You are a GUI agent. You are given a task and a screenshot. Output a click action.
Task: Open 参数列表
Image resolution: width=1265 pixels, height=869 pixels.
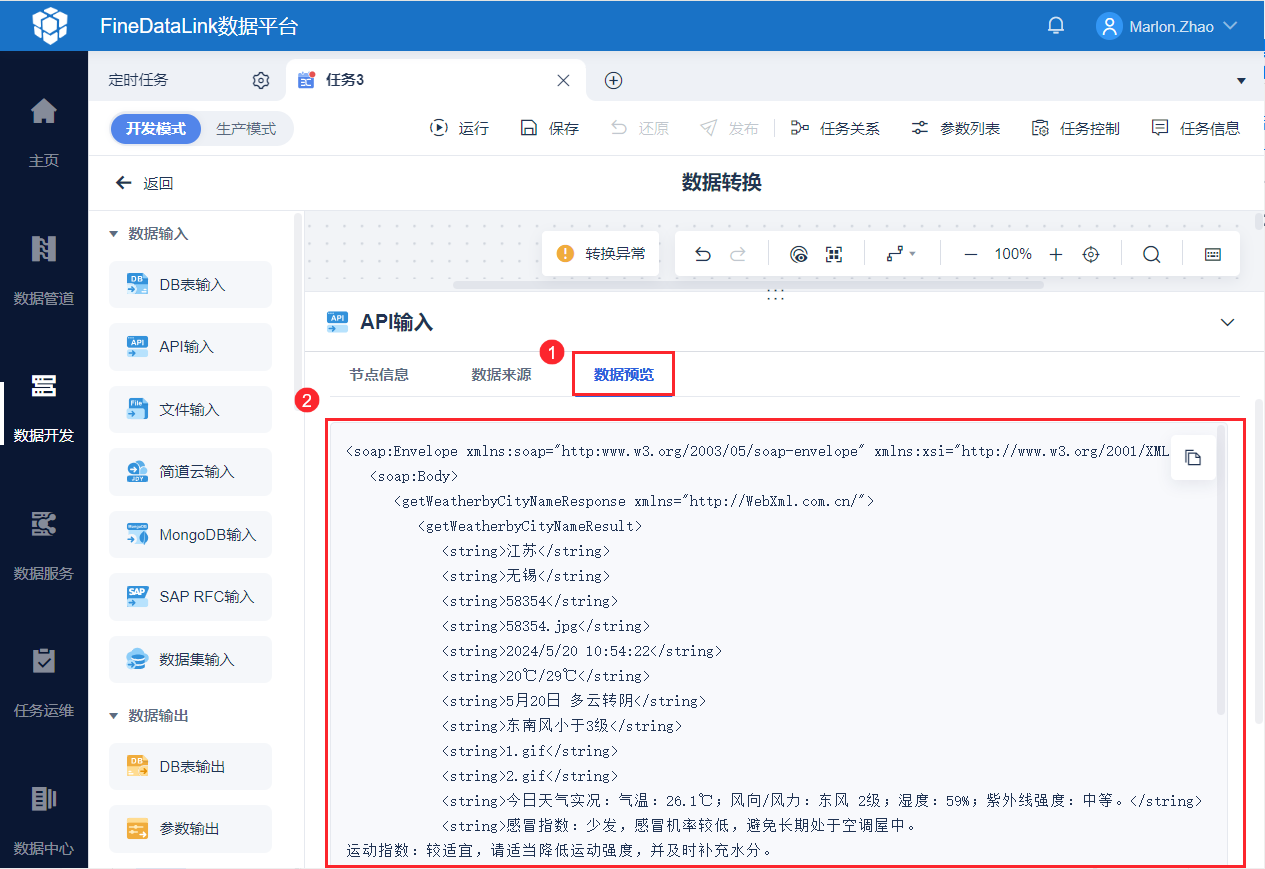[955, 128]
